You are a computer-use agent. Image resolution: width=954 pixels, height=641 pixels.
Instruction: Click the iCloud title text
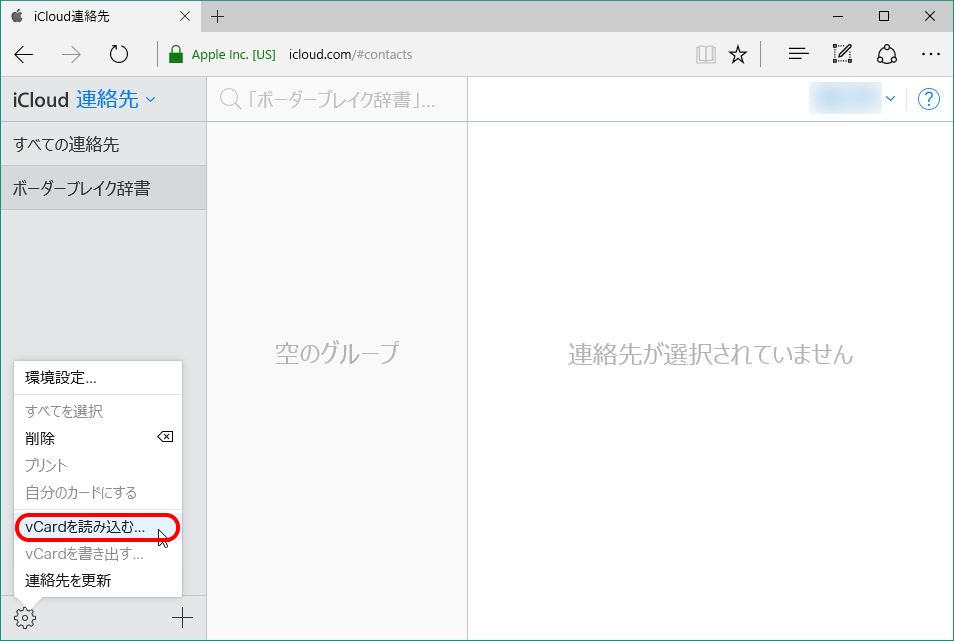tap(41, 100)
